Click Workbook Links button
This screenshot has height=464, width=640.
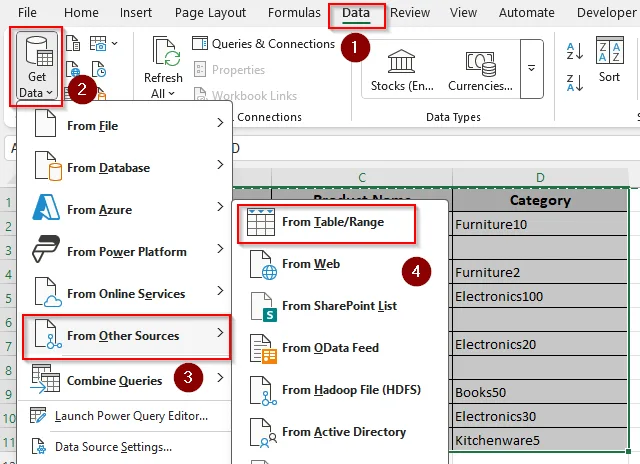click(245, 95)
